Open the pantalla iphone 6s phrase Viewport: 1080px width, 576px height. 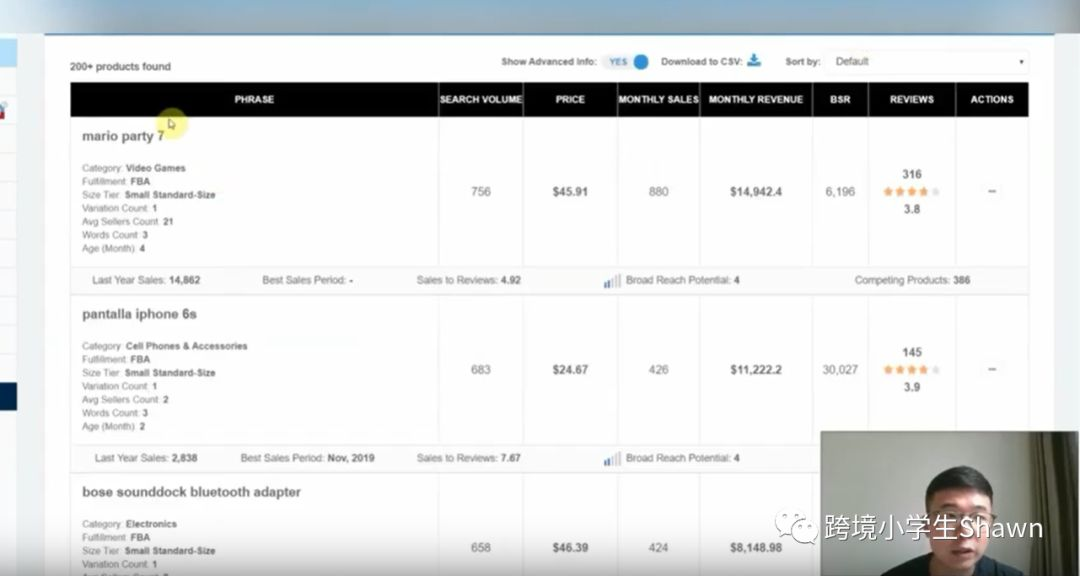click(139, 314)
